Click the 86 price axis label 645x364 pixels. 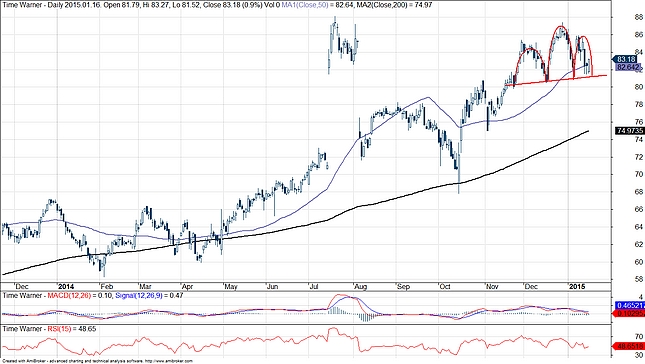pyautogui.click(x=639, y=35)
